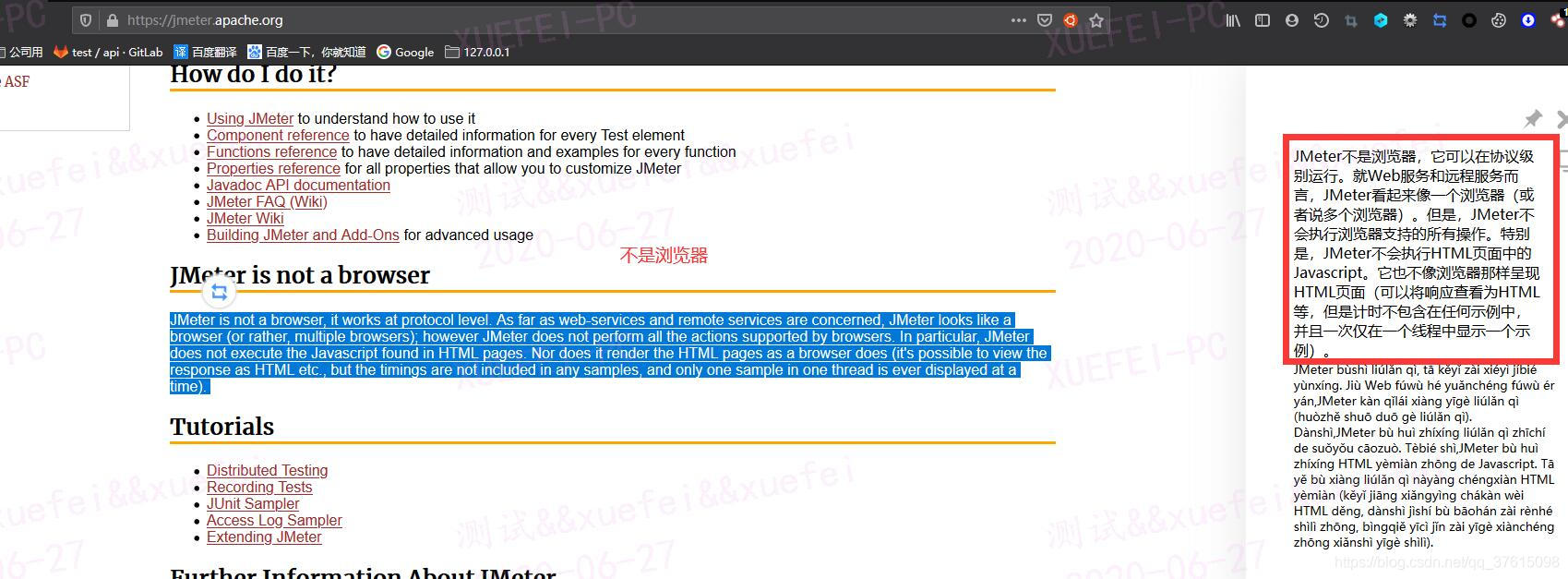1568x579 pixels.
Task: Open the 127.0.0.1 bookmark folder
Action: point(477,52)
